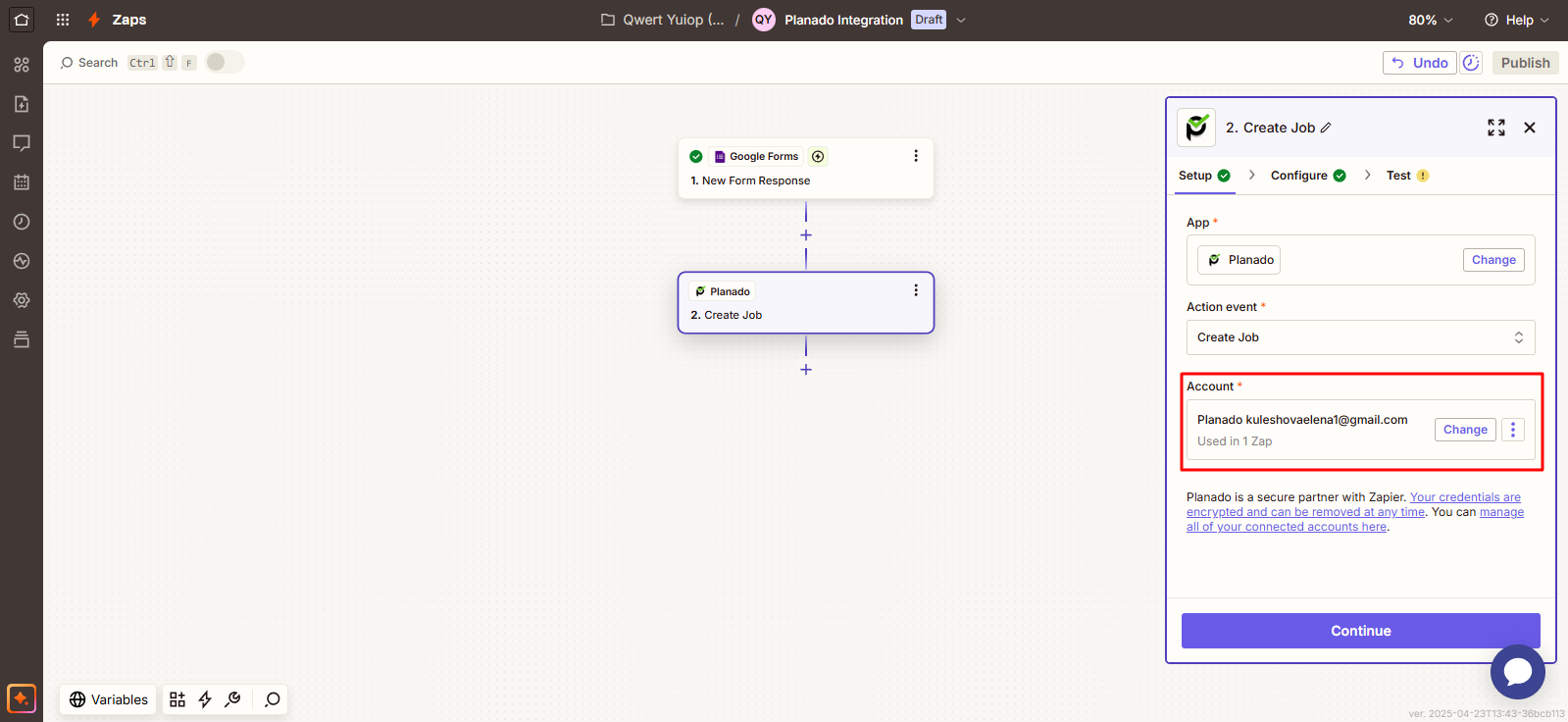This screenshot has height=722, width=1568.
Task: Open the dashboard icon in left sidebar
Action: coord(22,65)
